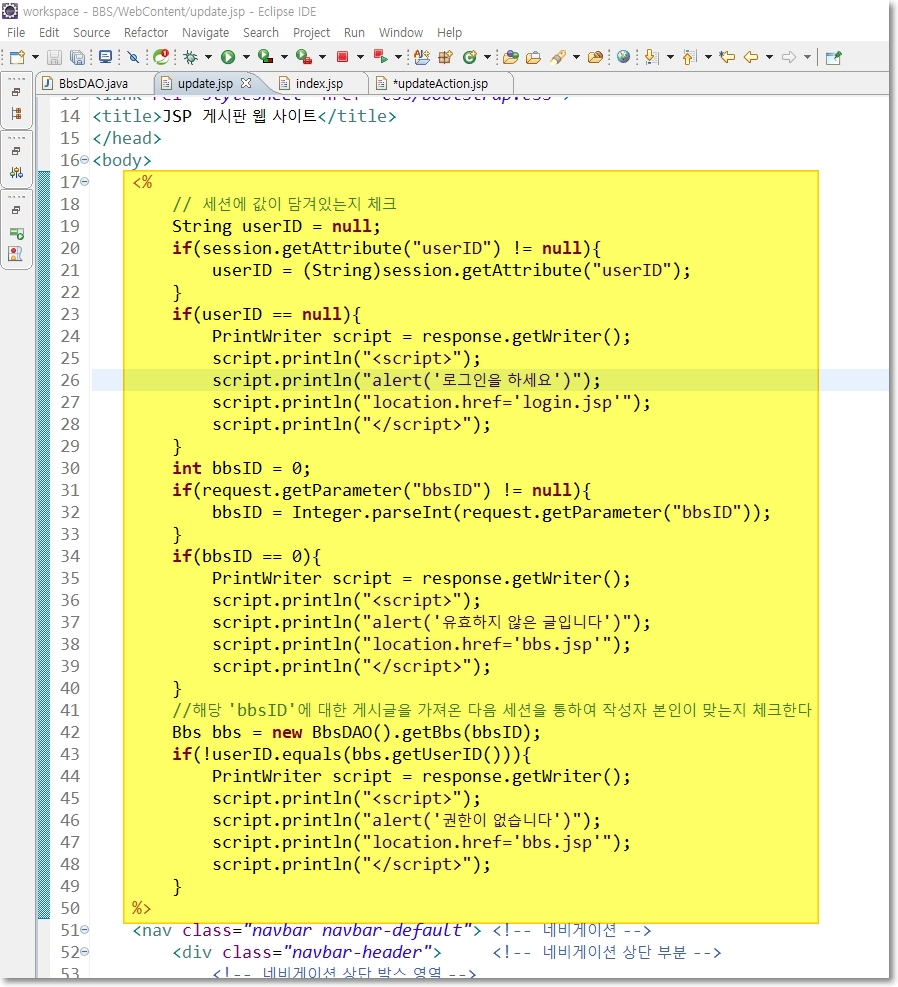
Task: Click the text "int bbsID = 0;"
Action: pos(241,468)
